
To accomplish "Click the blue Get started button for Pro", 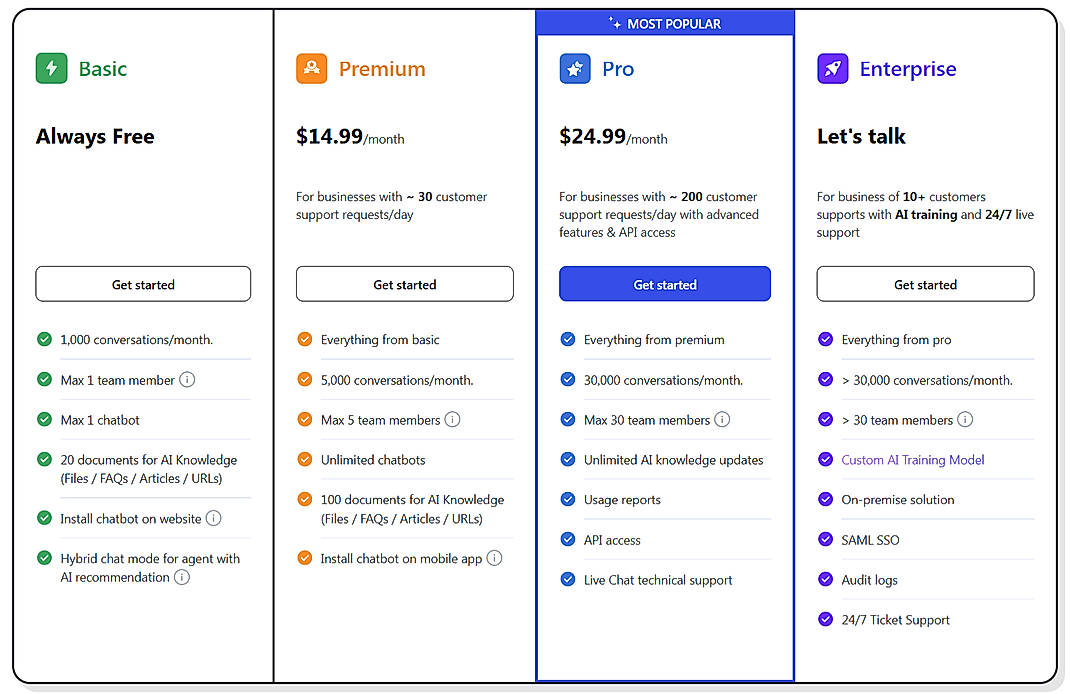I will tap(665, 284).
